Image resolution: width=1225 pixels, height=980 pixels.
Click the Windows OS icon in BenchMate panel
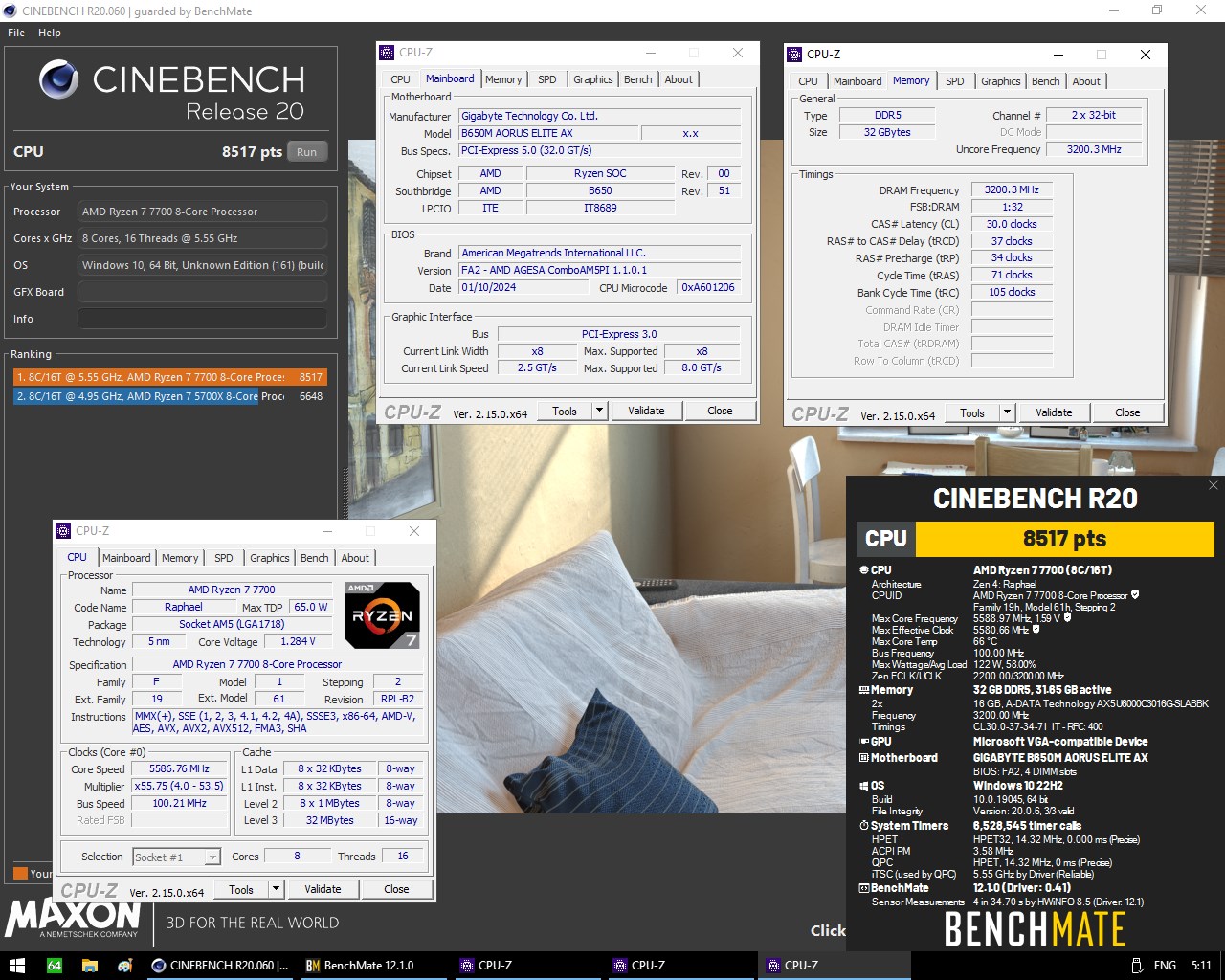(x=864, y=786)
